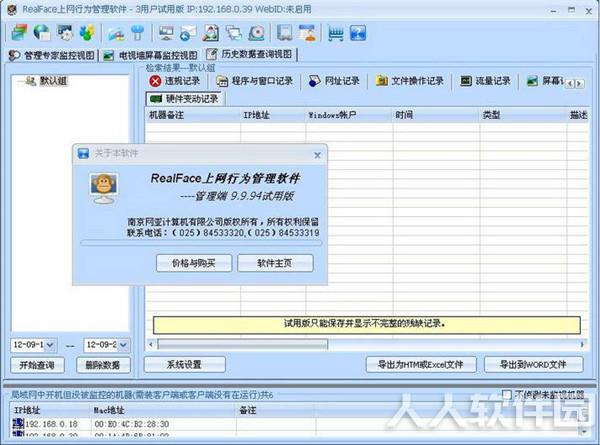Click the bottom list scroll-down arrow
The image size is (600, 445).
pyautogui.click(x=584, y=432)
